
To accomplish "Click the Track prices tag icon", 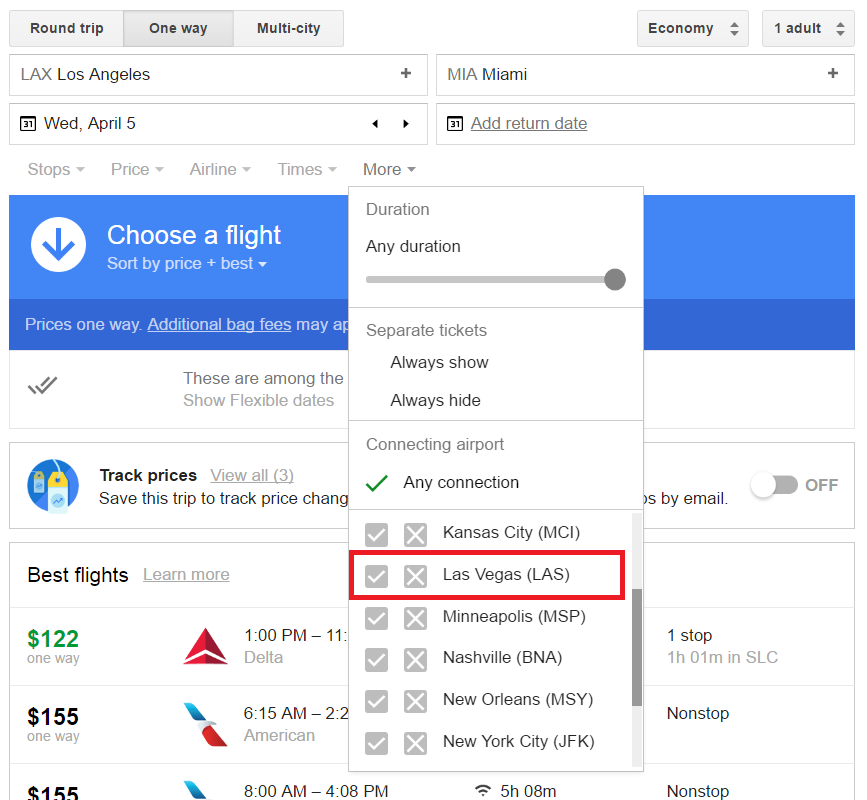I will tap(53, 485).
